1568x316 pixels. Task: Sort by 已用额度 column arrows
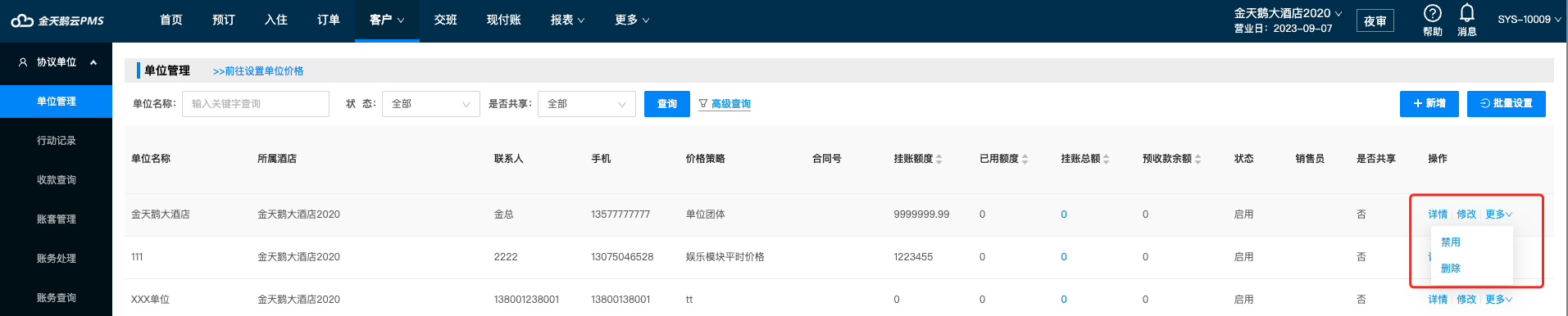point(1025,159)
